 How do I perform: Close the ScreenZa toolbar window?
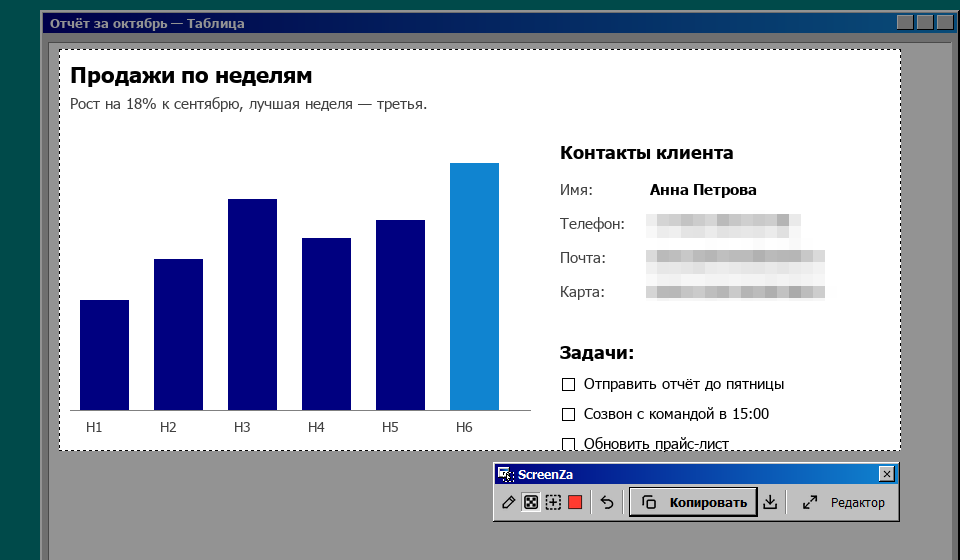pos(886,474)
